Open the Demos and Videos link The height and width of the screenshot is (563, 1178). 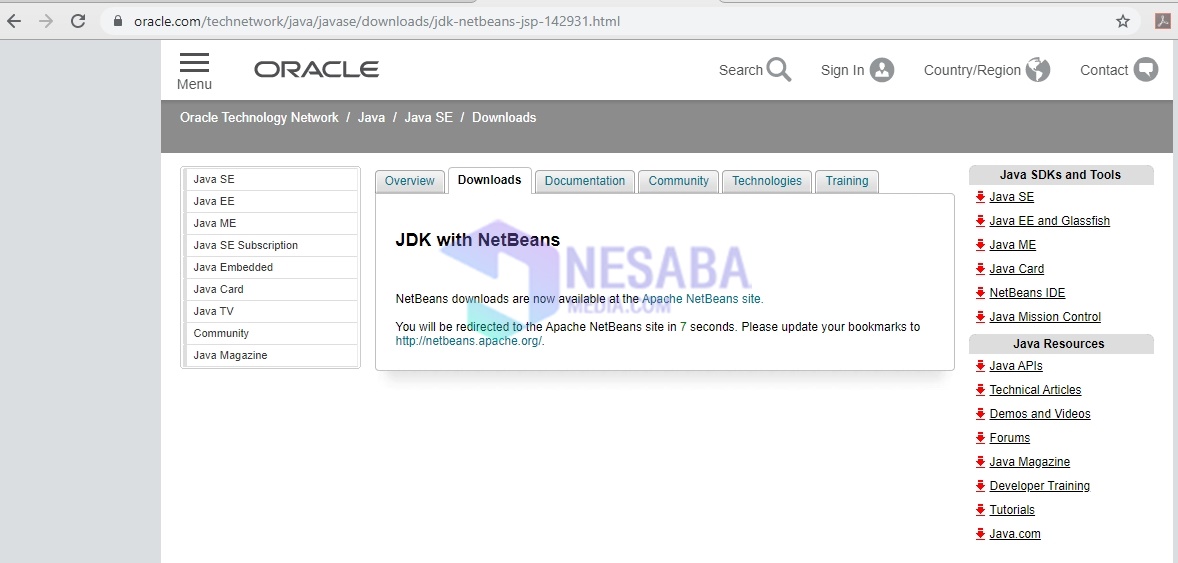coord(1040,414)
